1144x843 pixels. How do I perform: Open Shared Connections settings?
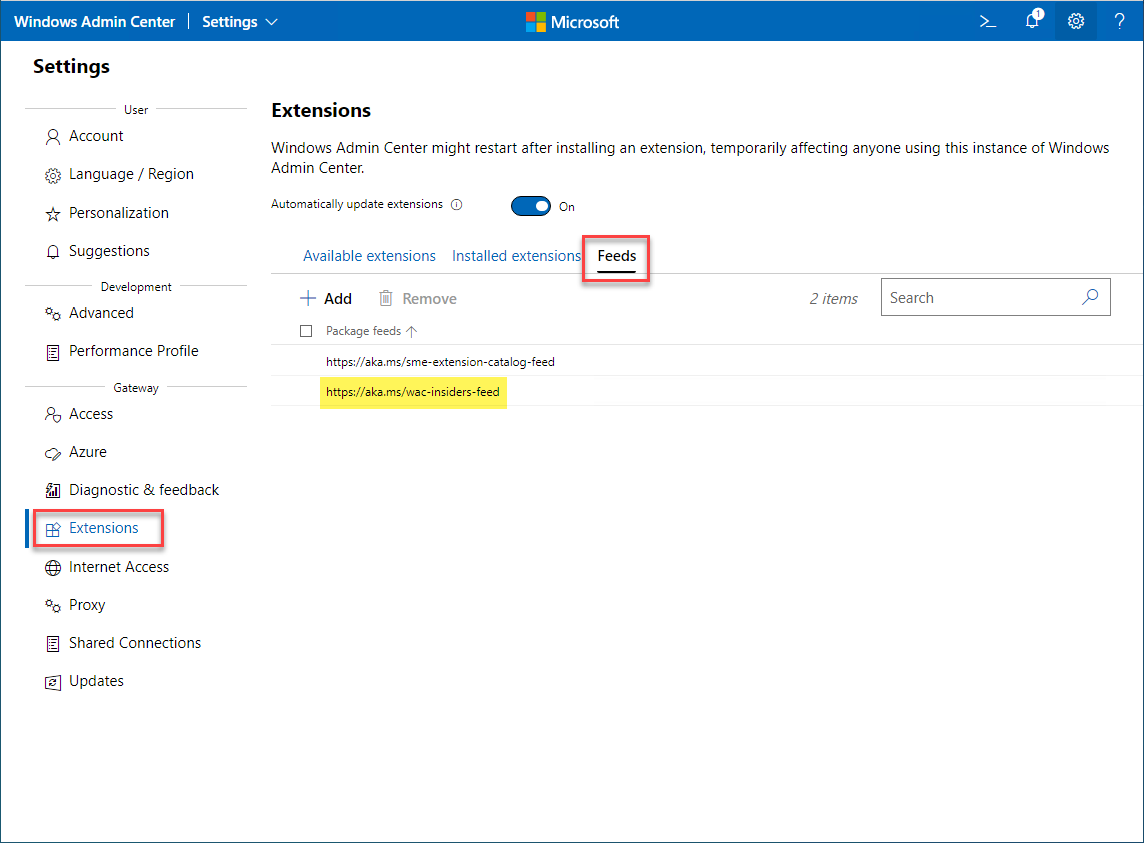coord(134,642)
